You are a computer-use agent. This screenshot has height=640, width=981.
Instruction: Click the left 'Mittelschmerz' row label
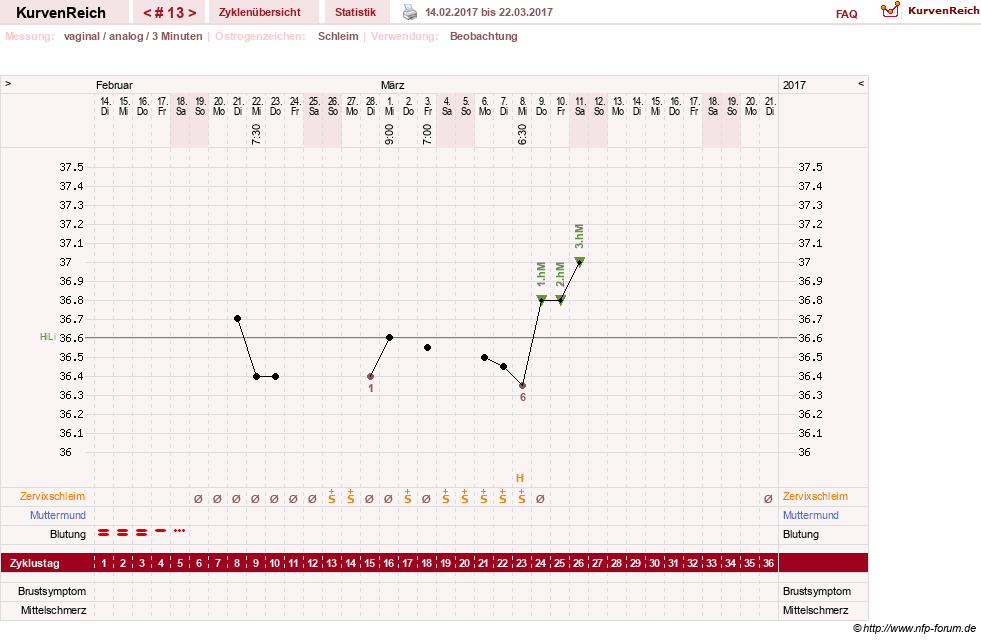(54, 610)
